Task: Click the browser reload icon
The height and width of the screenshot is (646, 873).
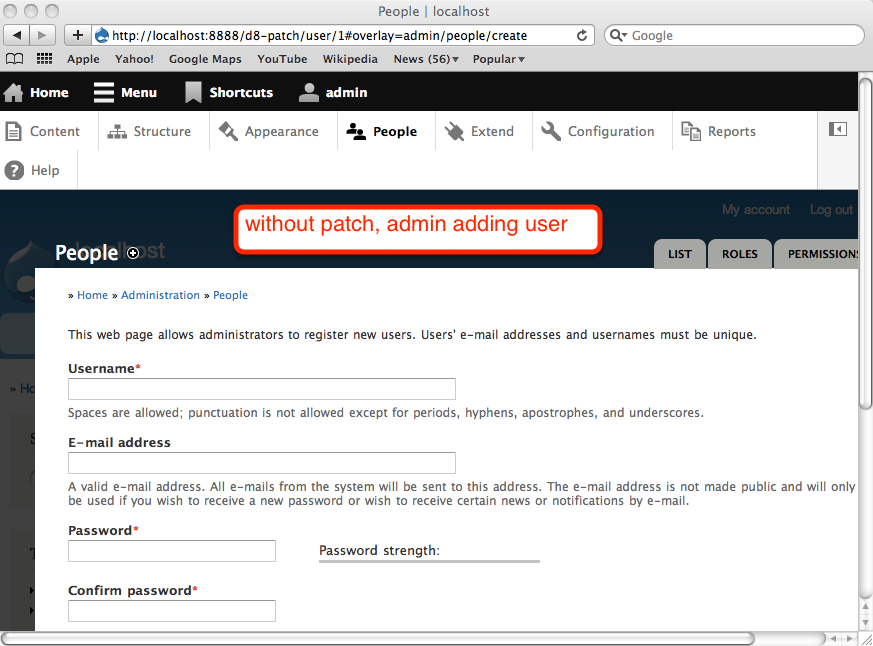Action: [582, 35]
